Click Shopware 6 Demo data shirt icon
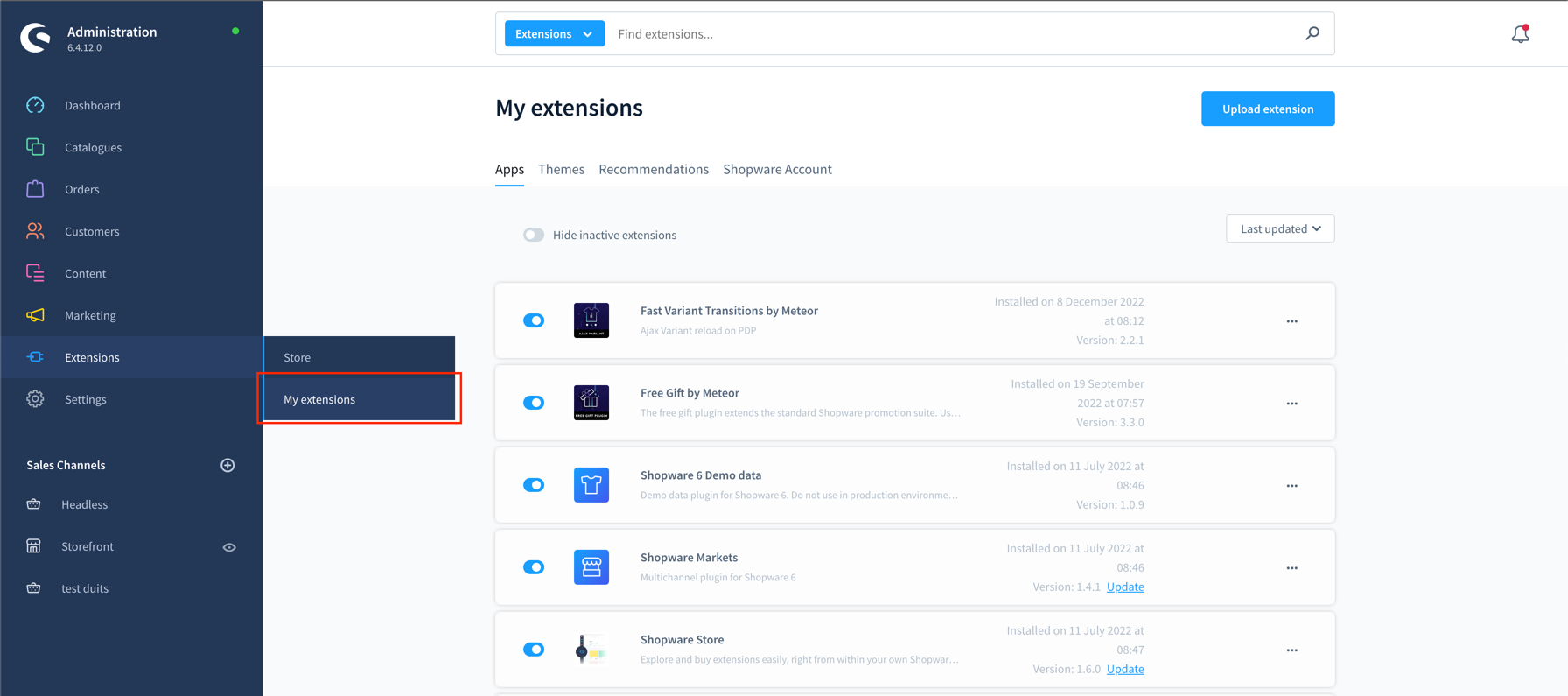 [x=591, y=485]
